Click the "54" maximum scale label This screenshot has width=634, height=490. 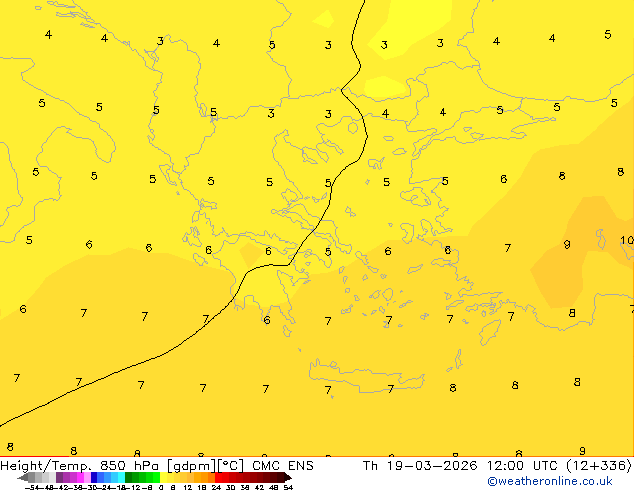[288, 487]
